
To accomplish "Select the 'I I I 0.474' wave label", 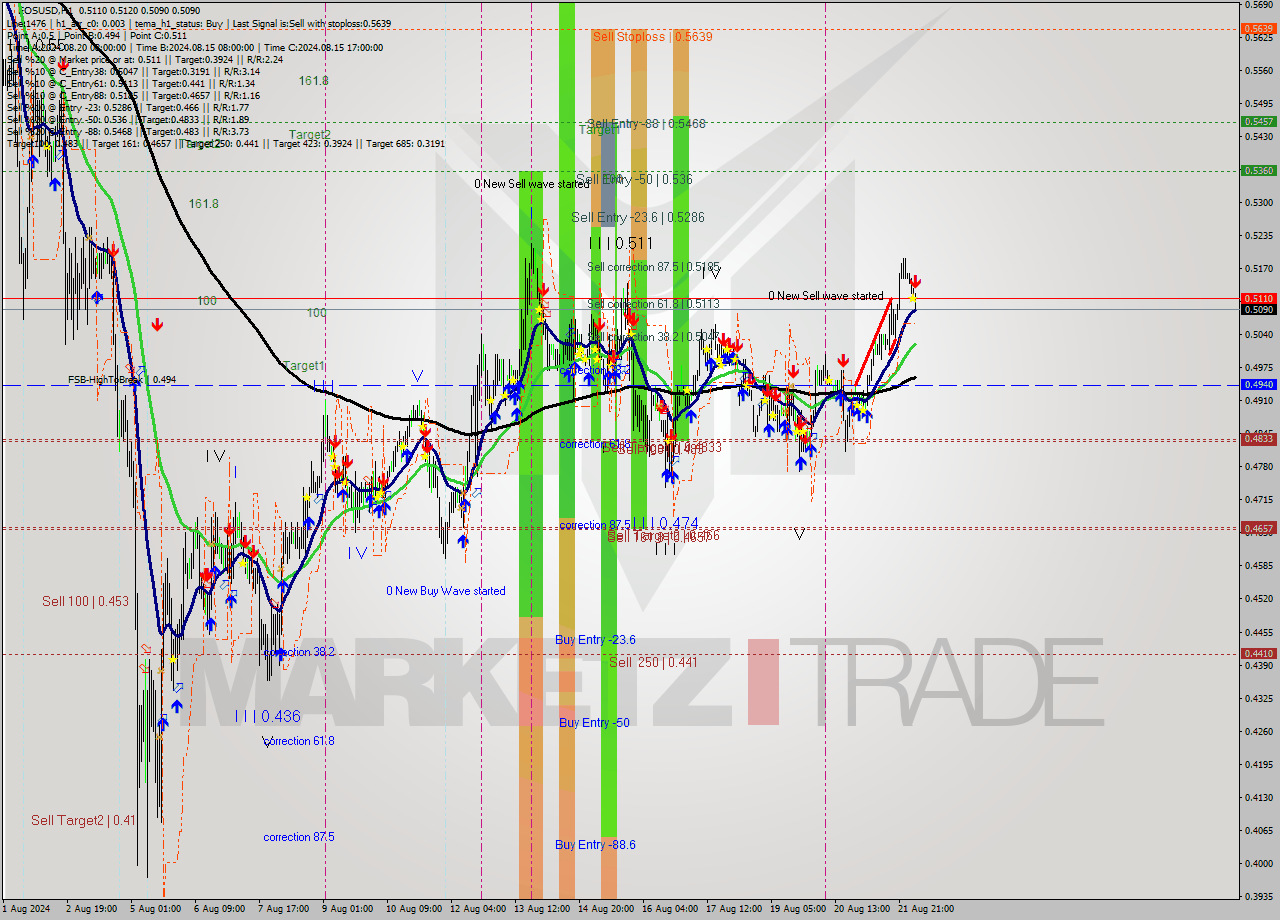I will 665,523.
